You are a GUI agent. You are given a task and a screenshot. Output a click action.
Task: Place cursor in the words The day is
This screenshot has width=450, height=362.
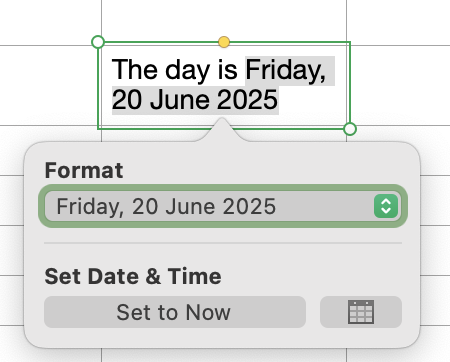(x=174, y=70)
